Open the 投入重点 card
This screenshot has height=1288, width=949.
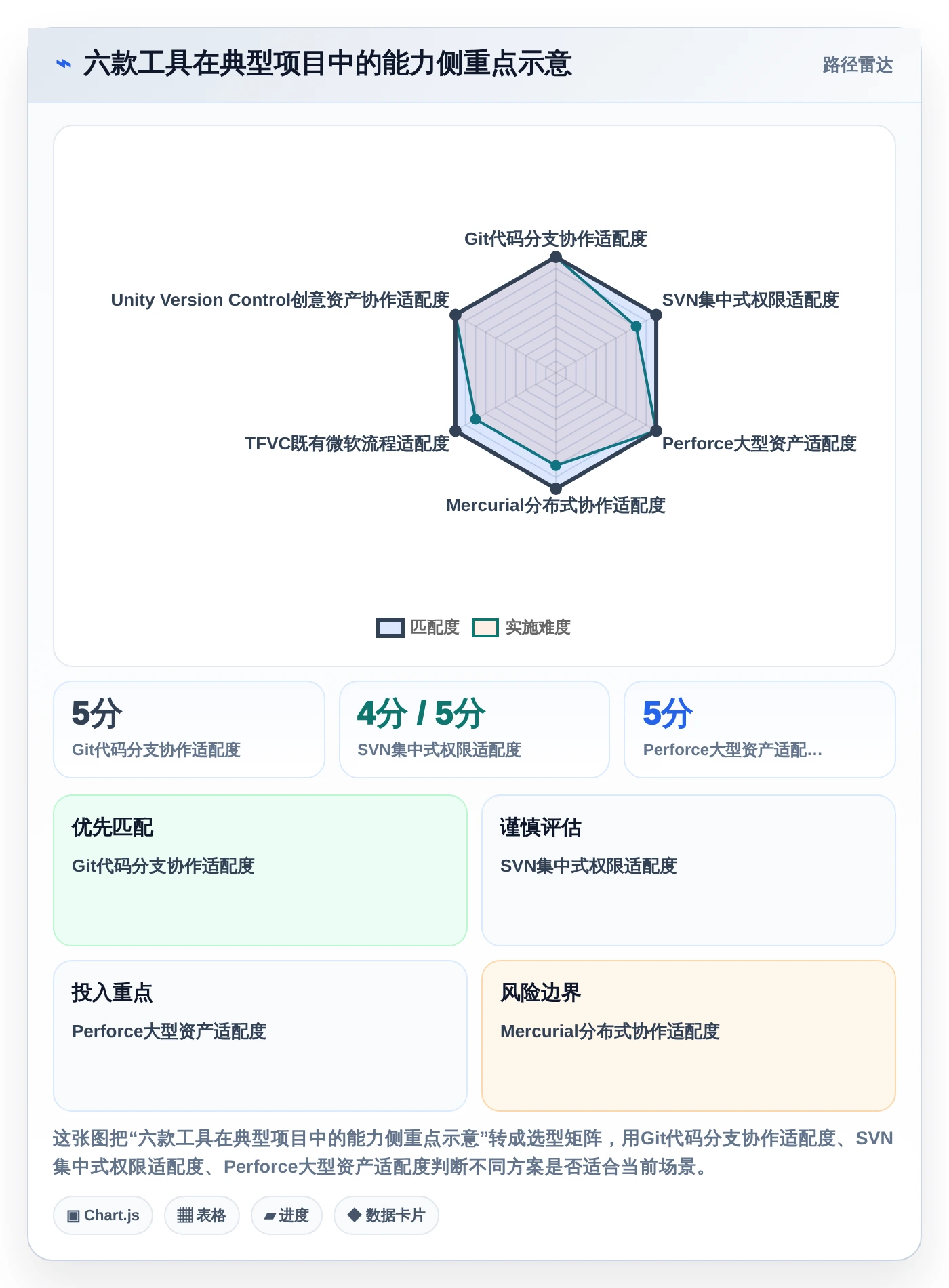(260, 1036)
